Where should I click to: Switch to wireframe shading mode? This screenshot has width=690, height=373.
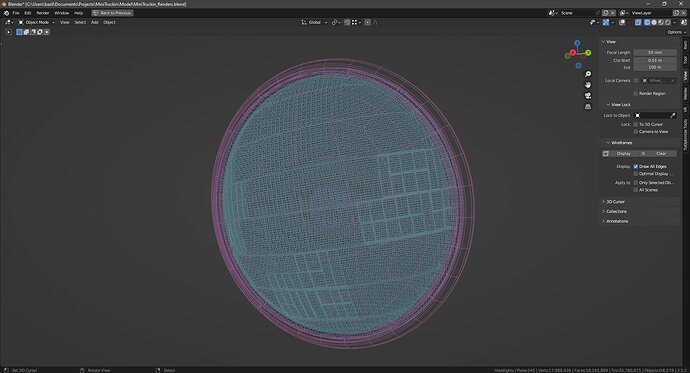(647, 22)
